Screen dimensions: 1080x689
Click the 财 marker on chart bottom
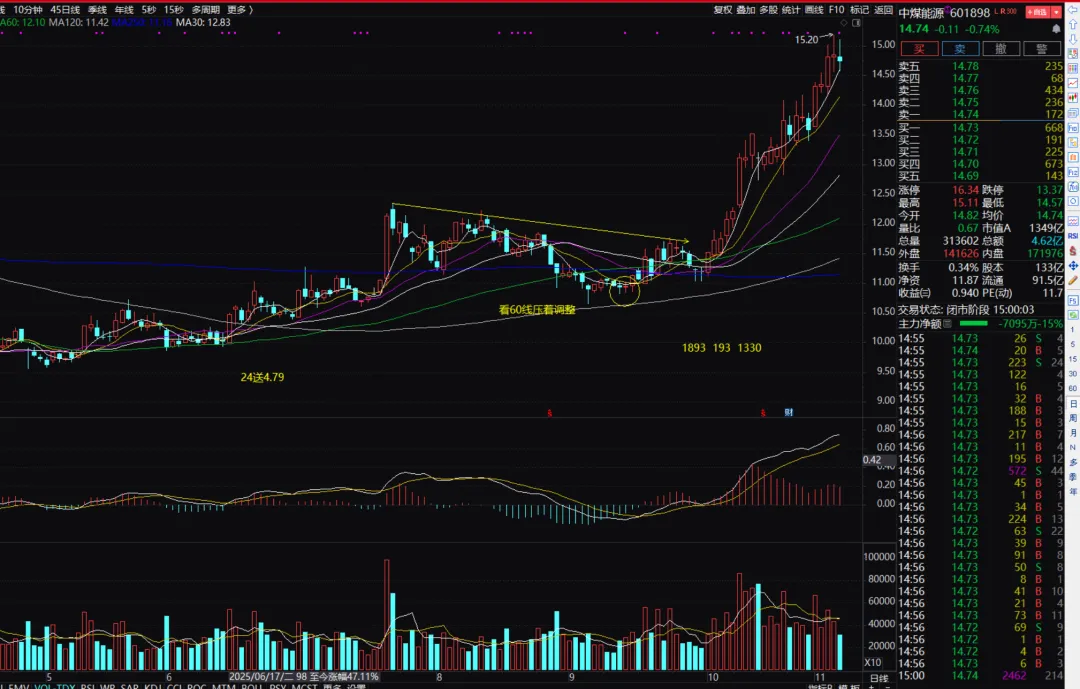(789, 412)
